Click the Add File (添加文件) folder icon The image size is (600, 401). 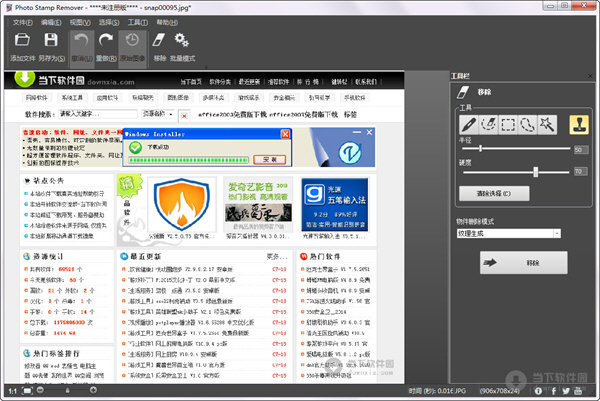point(22,40)
